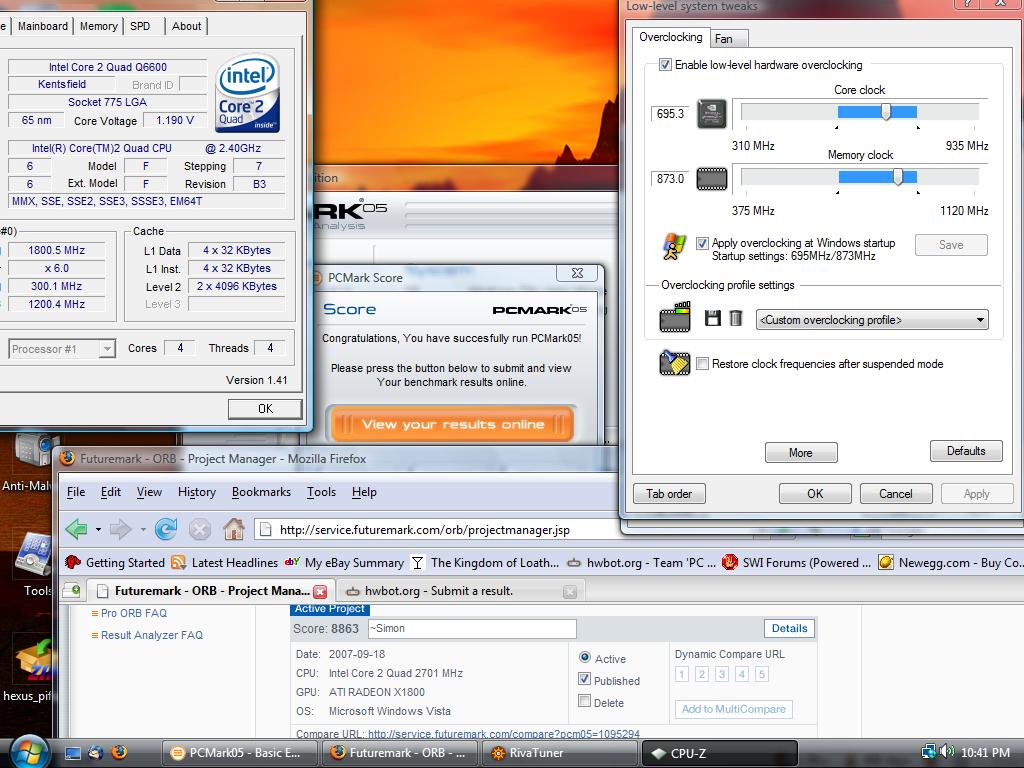This screenshot has height=768, width=1024.
Task: Open the Result Analyzer FAQ link
Action: pyautogui.click(x=152, y=635)
